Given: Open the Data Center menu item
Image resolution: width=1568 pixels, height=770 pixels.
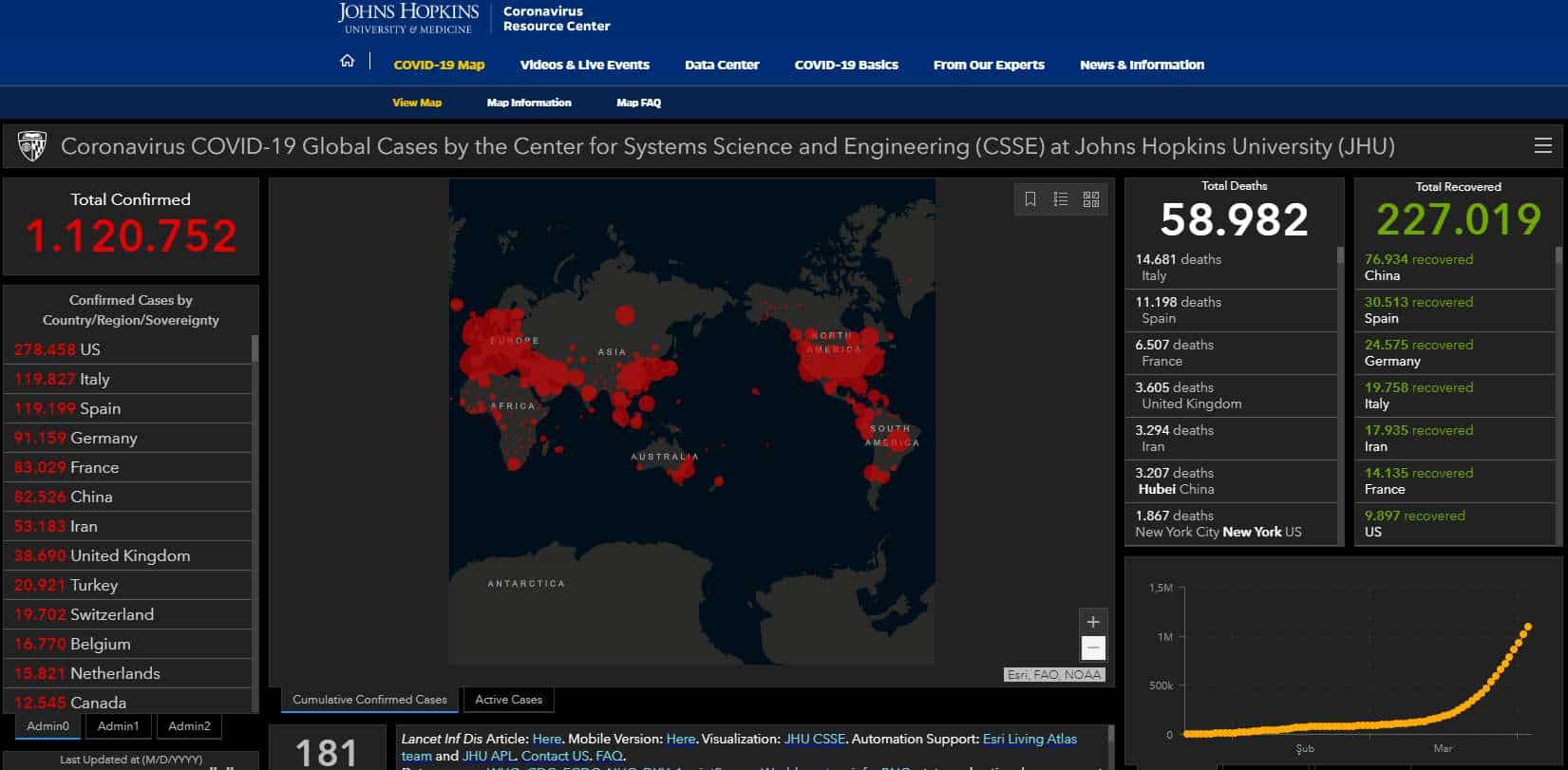Looking at the screenshot, I should (722, 65).
